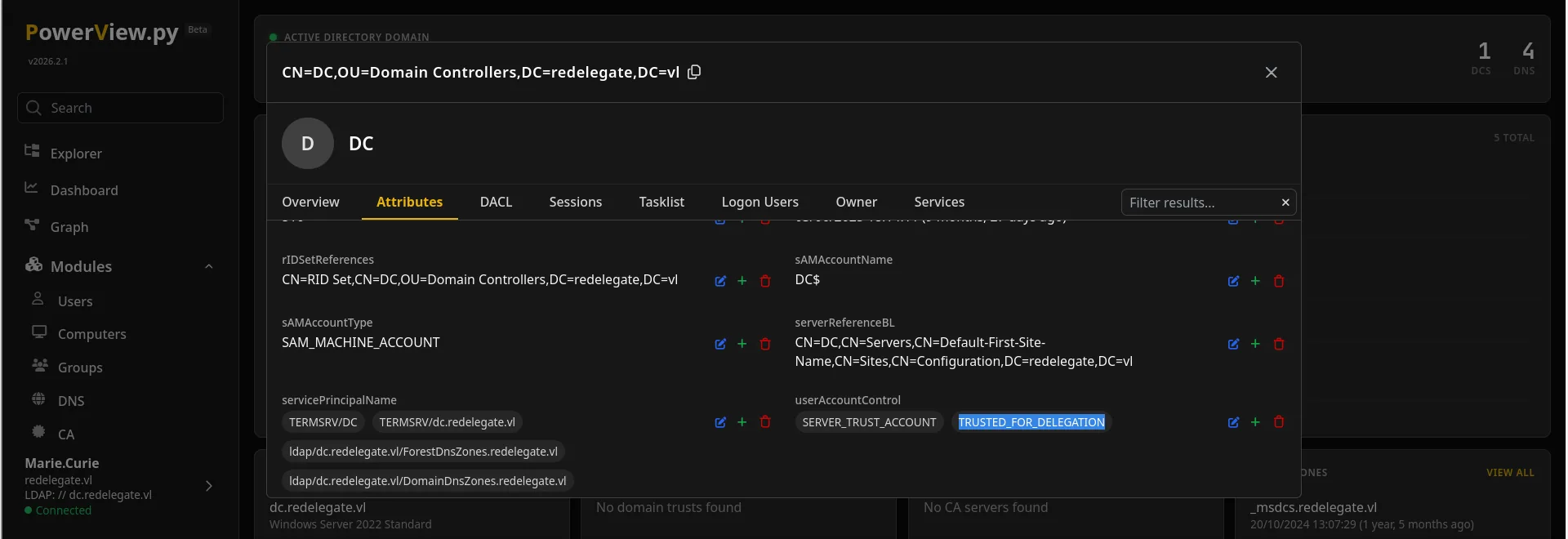Add a value to sAMAccountType

tap(742, 344)
